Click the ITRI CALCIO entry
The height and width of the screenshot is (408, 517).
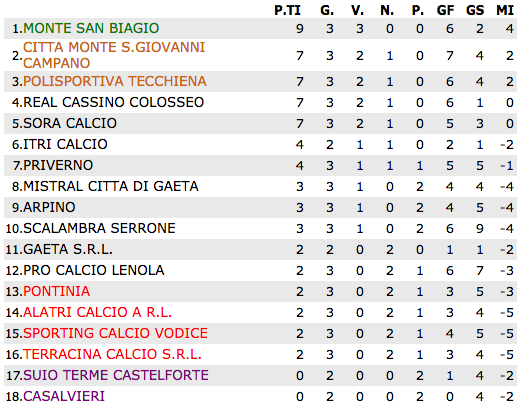point(65,144)
